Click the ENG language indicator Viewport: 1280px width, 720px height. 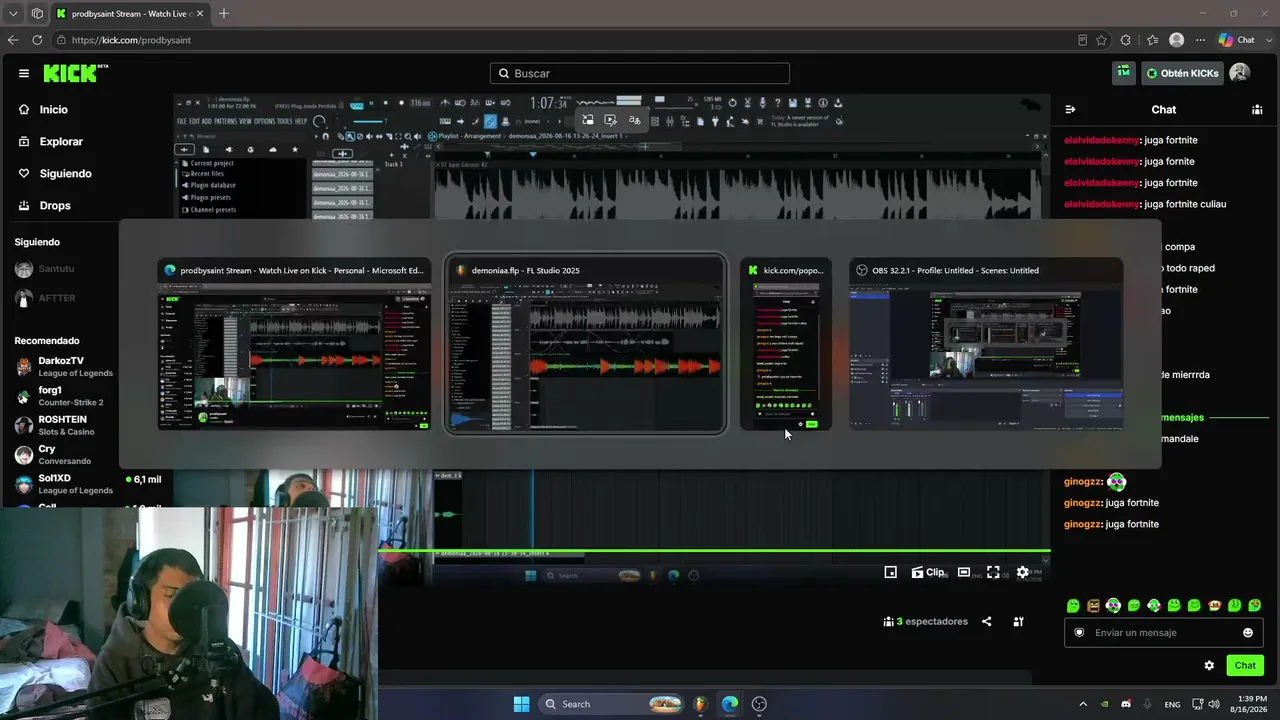coord(1173,704)
